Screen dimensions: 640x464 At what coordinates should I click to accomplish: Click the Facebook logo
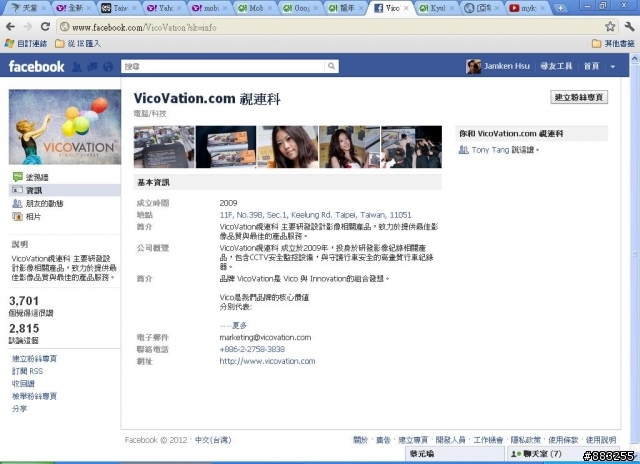36,66
